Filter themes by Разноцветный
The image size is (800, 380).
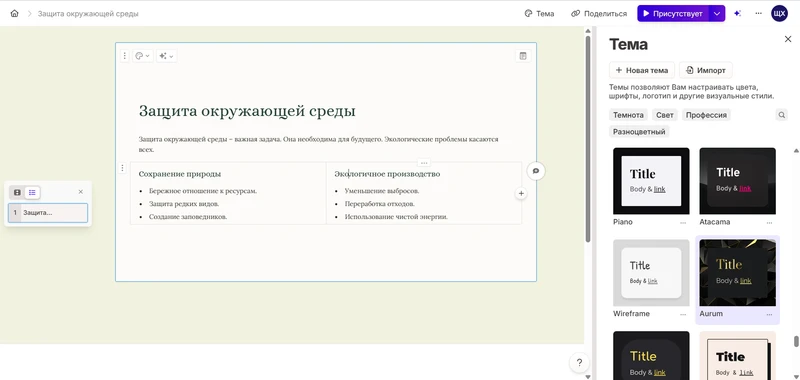639,132
